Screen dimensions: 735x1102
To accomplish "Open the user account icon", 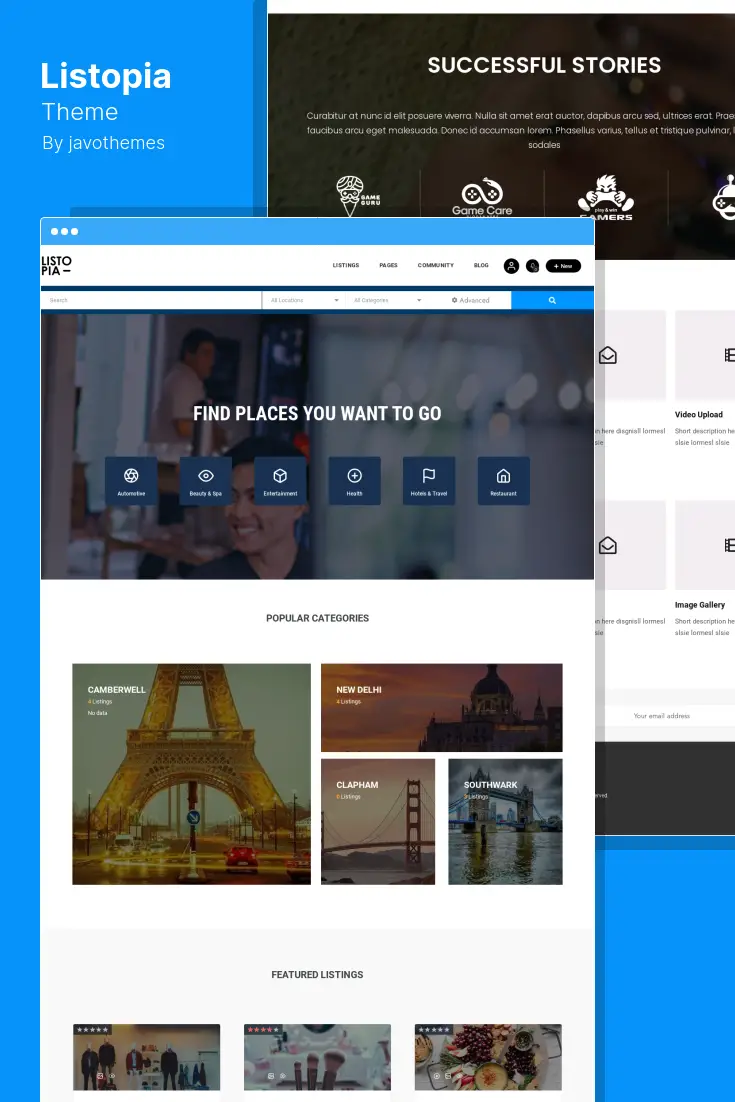I will 512,266.
